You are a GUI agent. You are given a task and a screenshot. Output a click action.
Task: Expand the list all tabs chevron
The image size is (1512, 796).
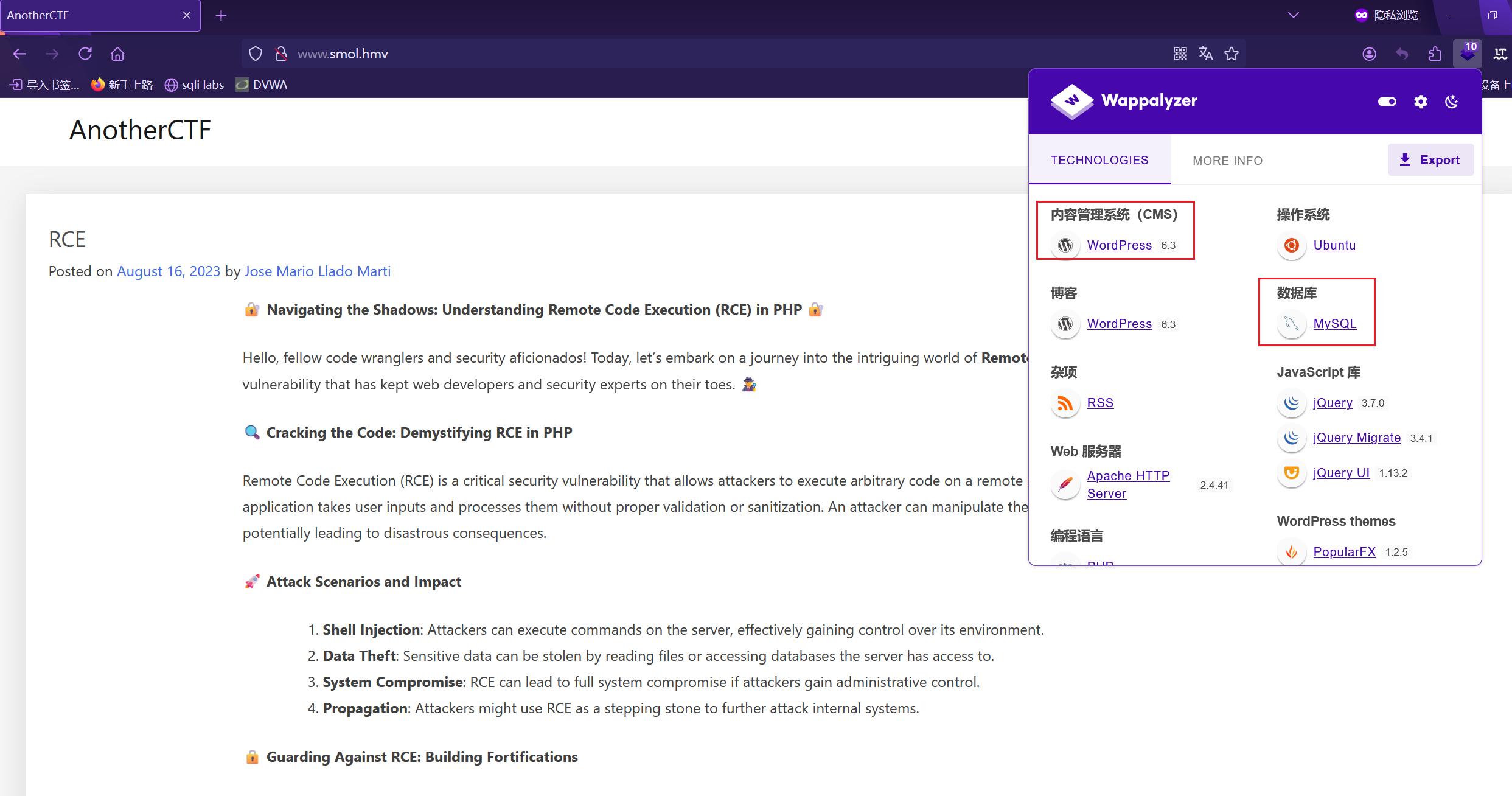coord(1293,15)
